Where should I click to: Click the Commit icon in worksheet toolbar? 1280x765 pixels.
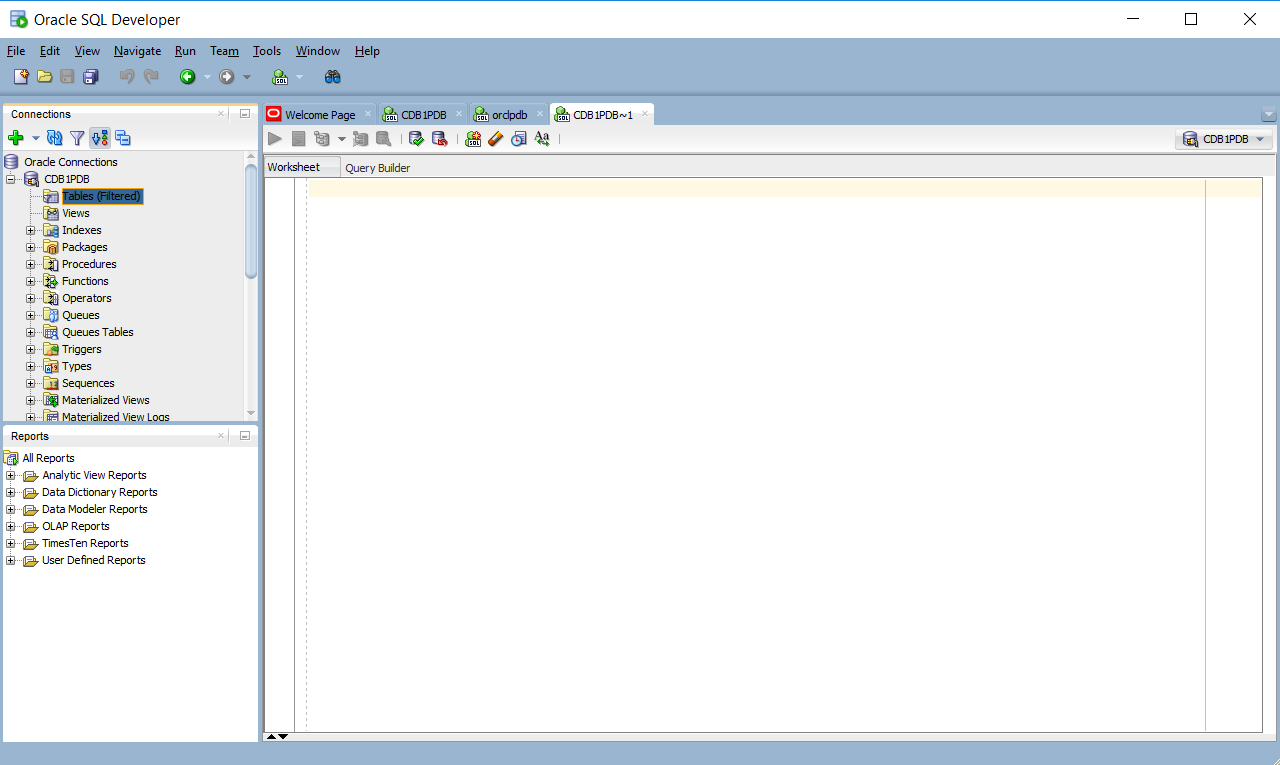click(416, 139)
